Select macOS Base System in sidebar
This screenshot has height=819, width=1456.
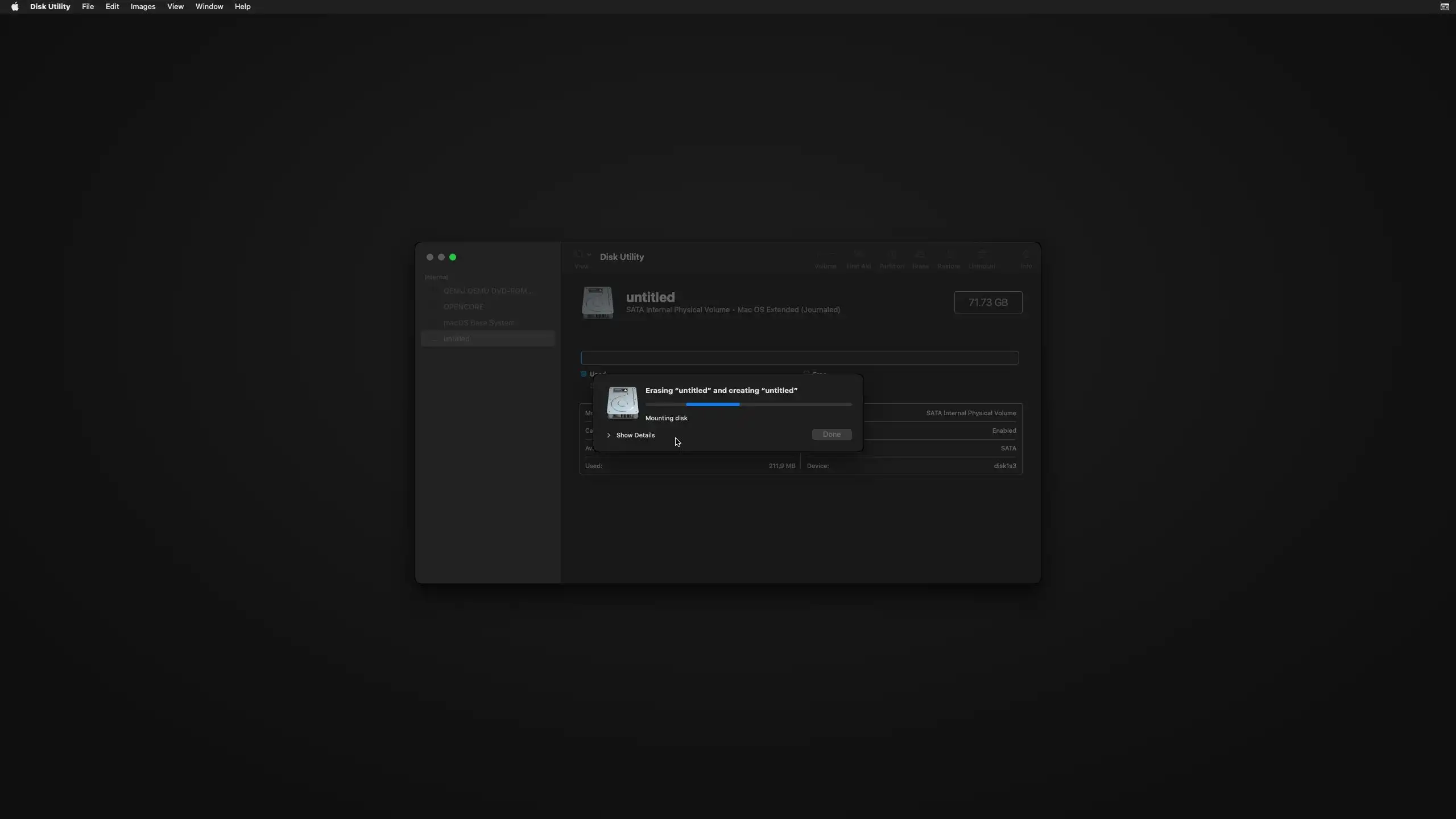click(x=478, y=322)
